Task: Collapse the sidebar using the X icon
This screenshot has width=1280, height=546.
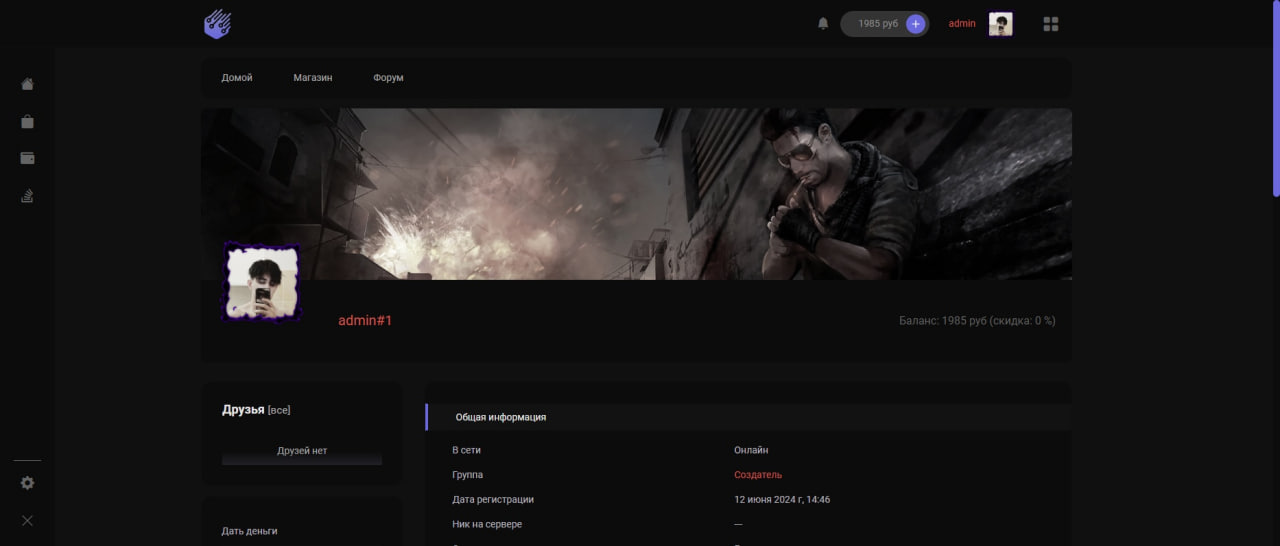Action: tap(28, 520)
